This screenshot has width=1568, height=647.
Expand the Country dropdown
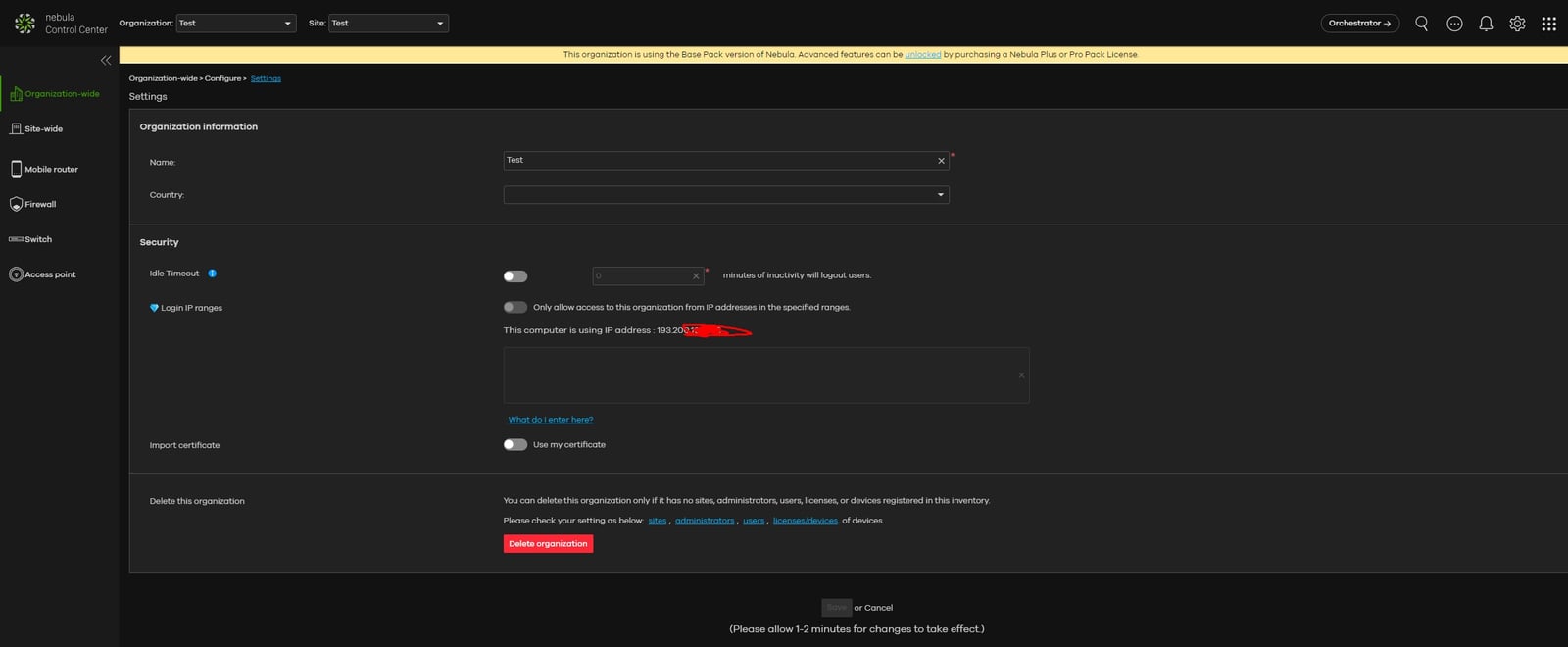pos(725,195)
